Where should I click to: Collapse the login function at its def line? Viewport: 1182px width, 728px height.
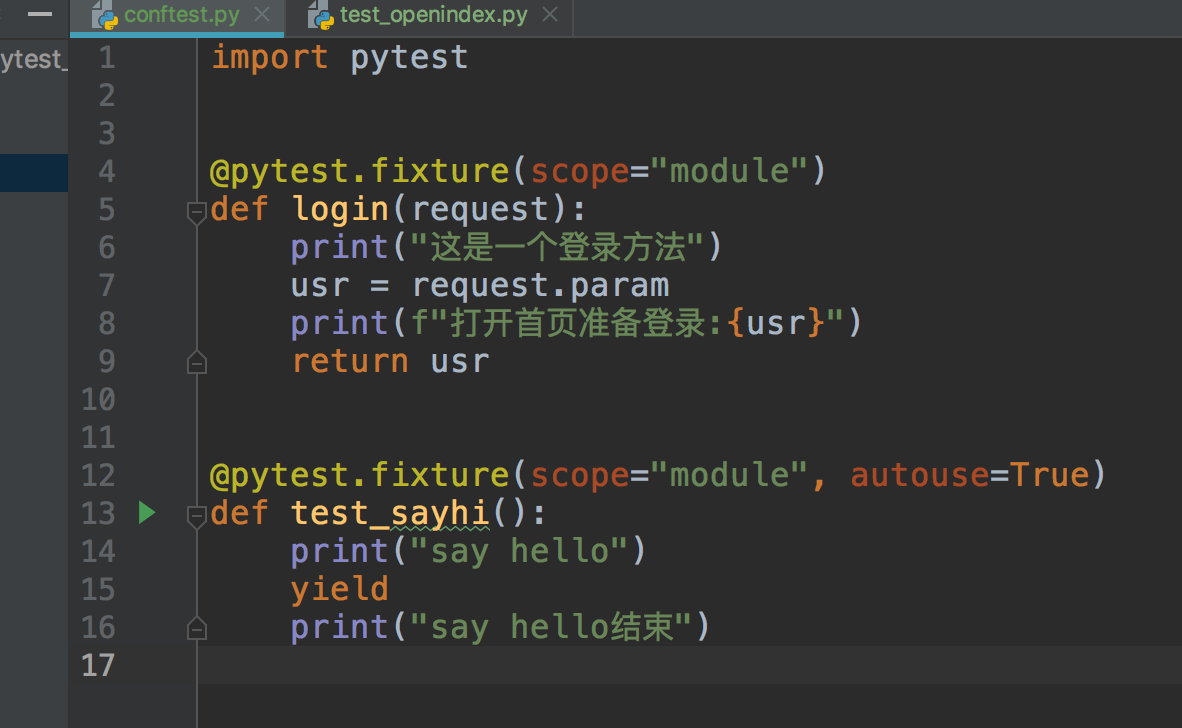point(197,211)
